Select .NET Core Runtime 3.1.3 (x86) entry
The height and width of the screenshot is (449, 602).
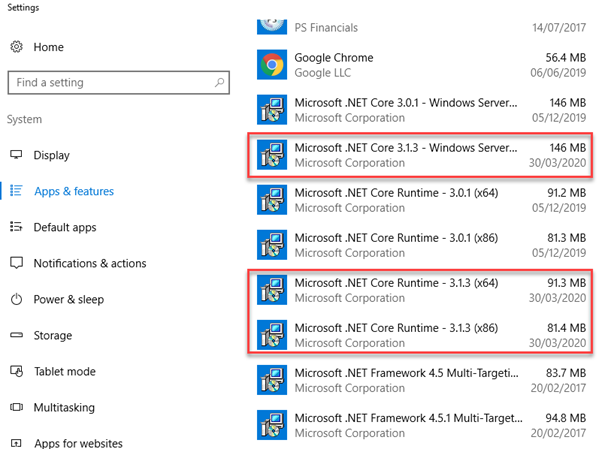[x=420, y=335]
